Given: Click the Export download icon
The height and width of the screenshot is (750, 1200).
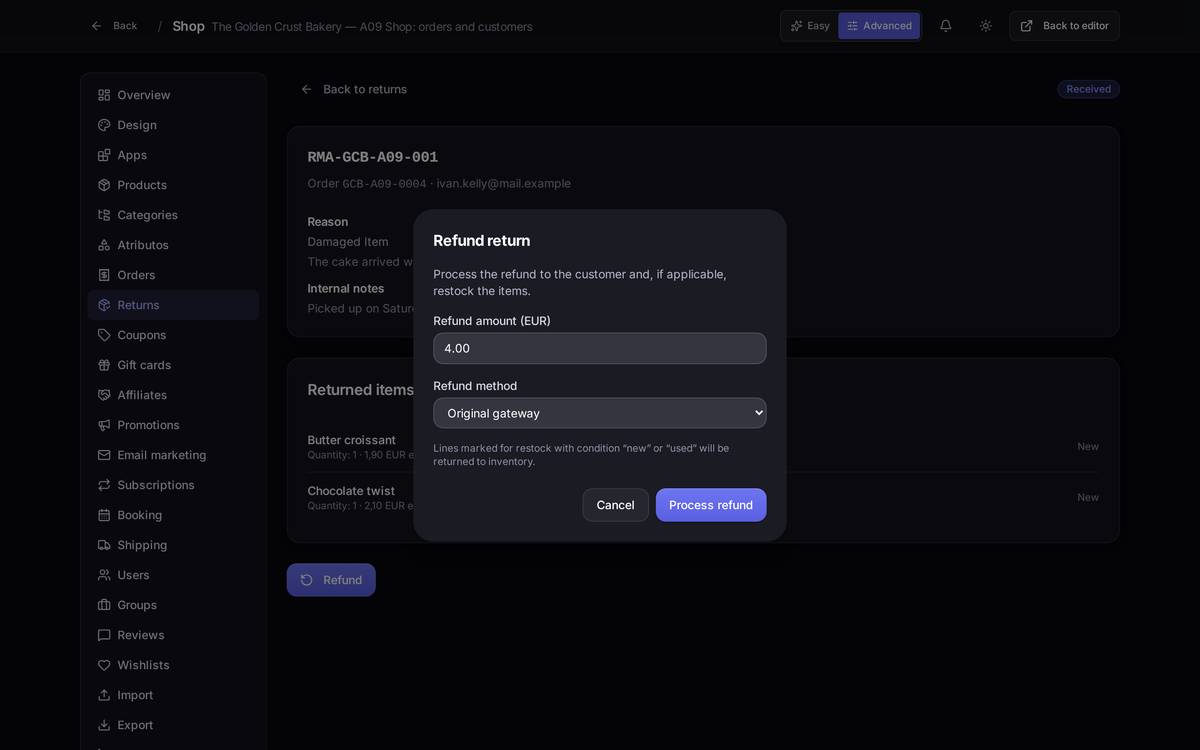Looking at the screenshot, I should 104,725.
